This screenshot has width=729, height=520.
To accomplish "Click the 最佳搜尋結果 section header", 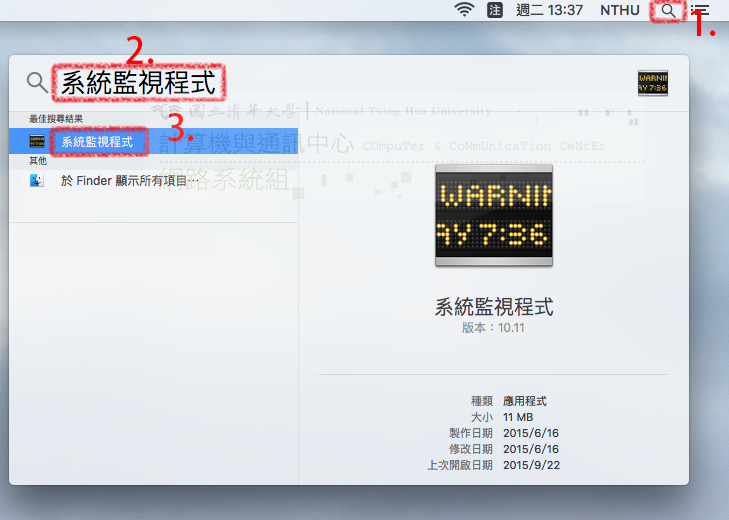I will pyautogui.click(x=56, y=119).
